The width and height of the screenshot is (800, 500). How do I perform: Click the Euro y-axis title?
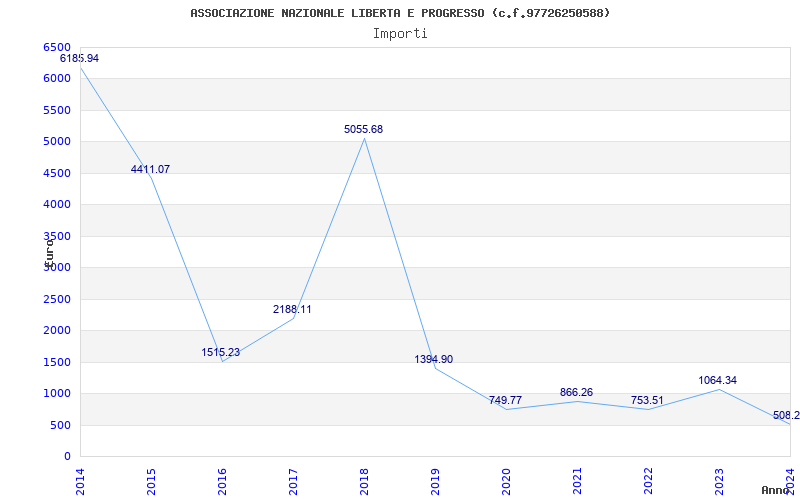click(49, 253)
